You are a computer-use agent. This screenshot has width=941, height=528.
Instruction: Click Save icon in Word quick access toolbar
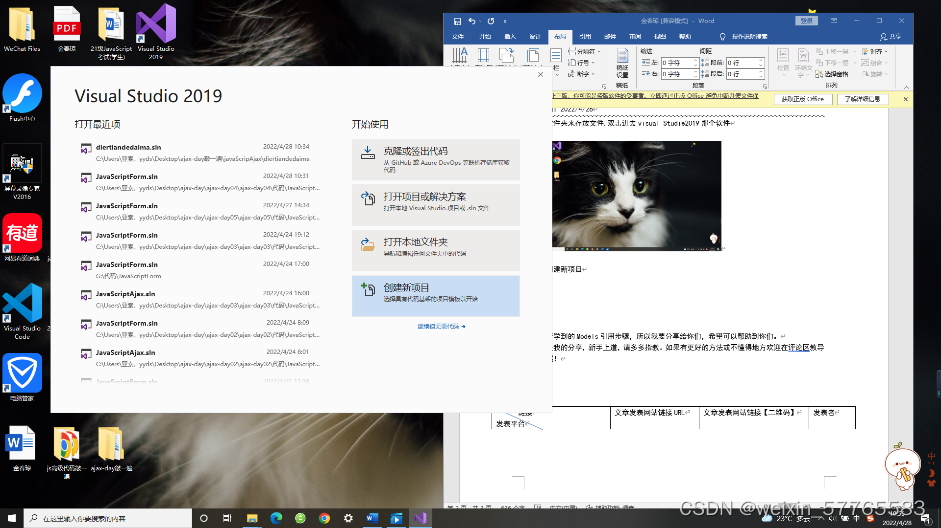click(x=457, y=21)
